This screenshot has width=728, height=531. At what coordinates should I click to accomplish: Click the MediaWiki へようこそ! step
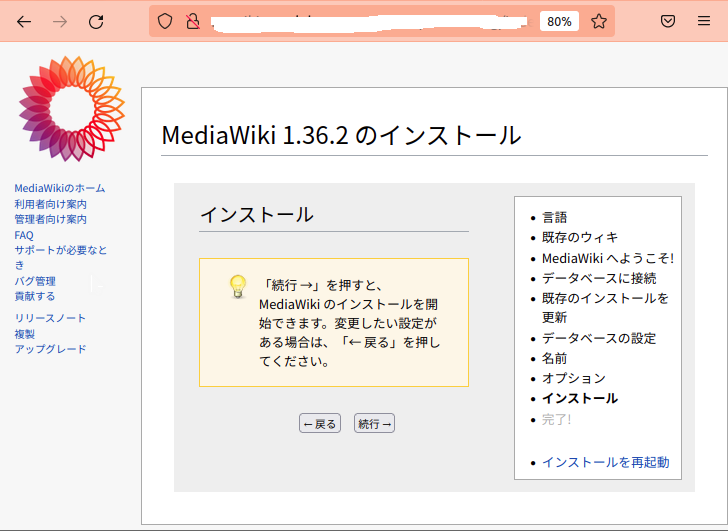(608, 259)
